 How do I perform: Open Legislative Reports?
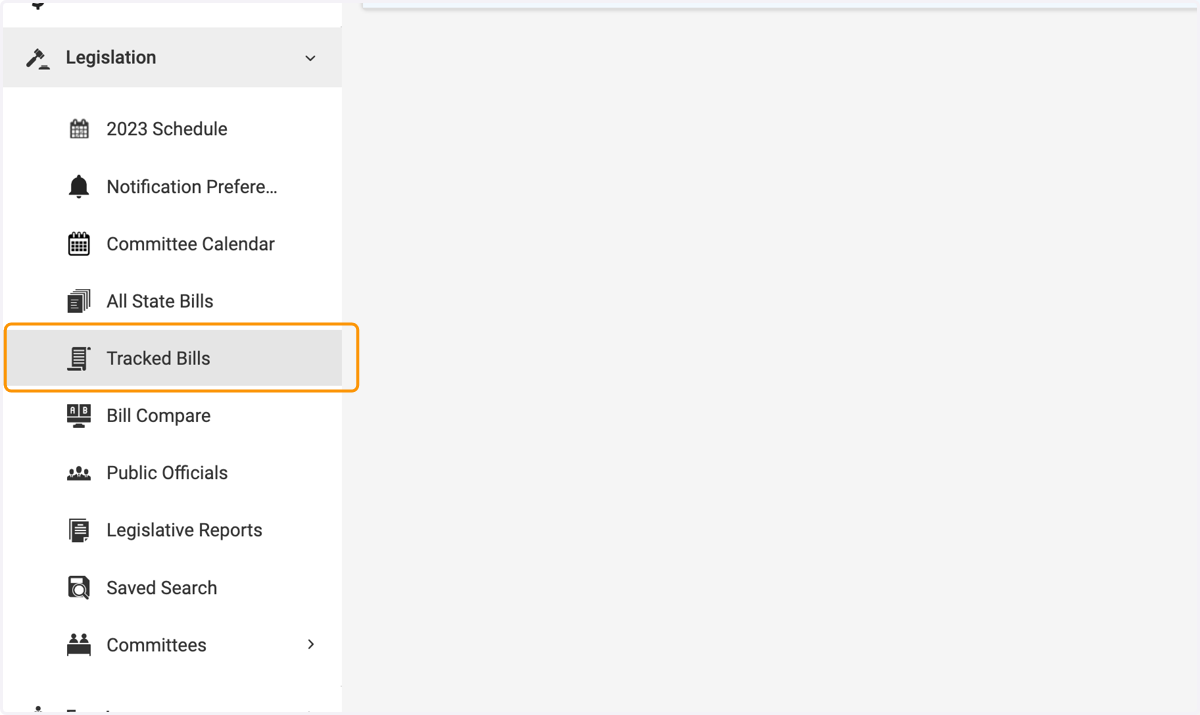185,530
